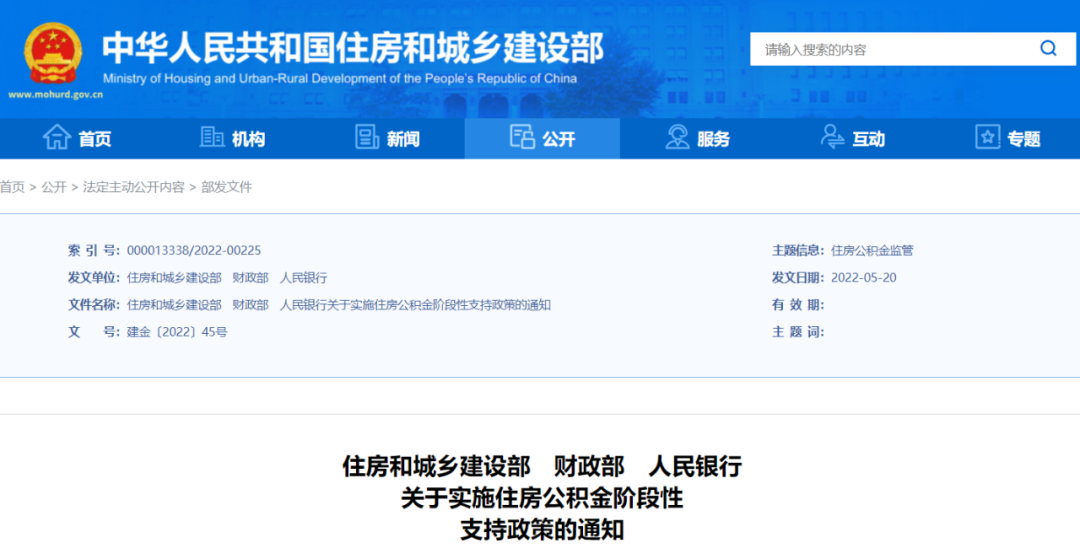Click the 首页 breadcrumb link

tap(12, 187)
